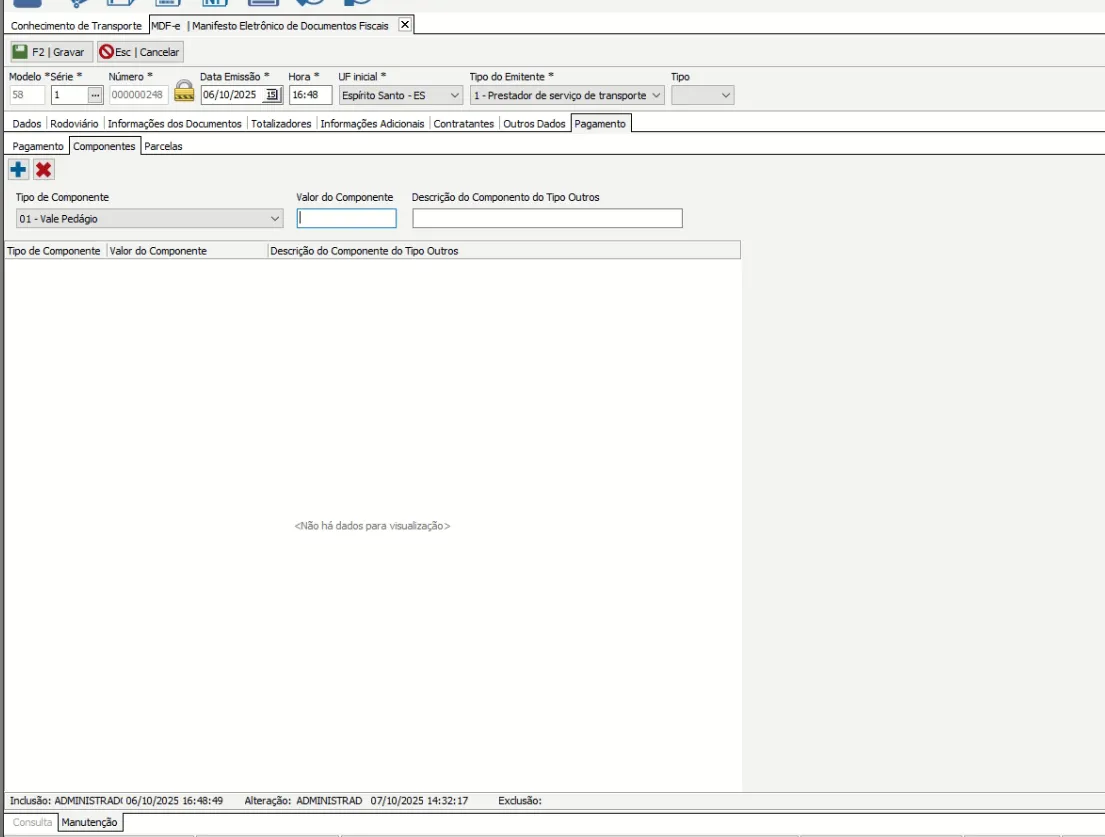The image size is (1105, 837).
Task: Close the MDF-e document tab
Action: 404,25
